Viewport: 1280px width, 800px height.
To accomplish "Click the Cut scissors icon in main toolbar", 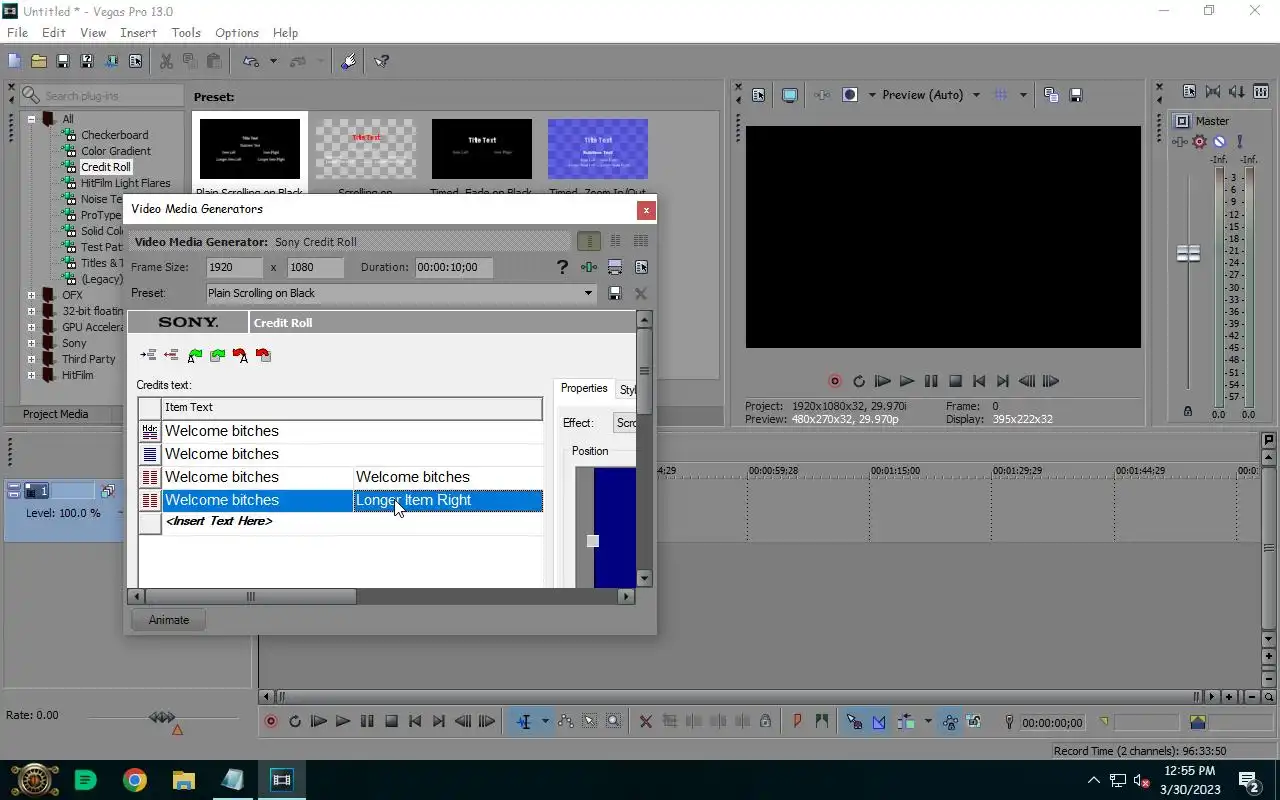I will (166, 61).
